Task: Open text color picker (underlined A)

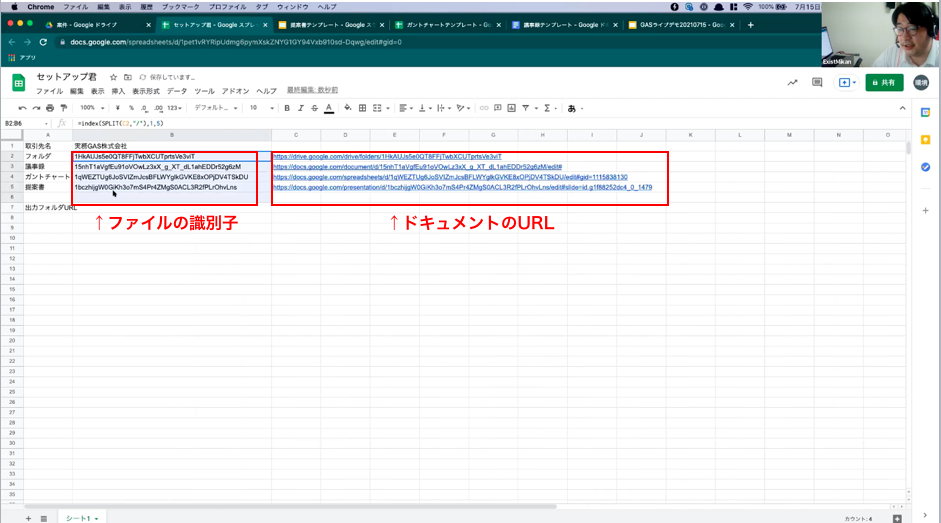Action: tap(329, 108)
